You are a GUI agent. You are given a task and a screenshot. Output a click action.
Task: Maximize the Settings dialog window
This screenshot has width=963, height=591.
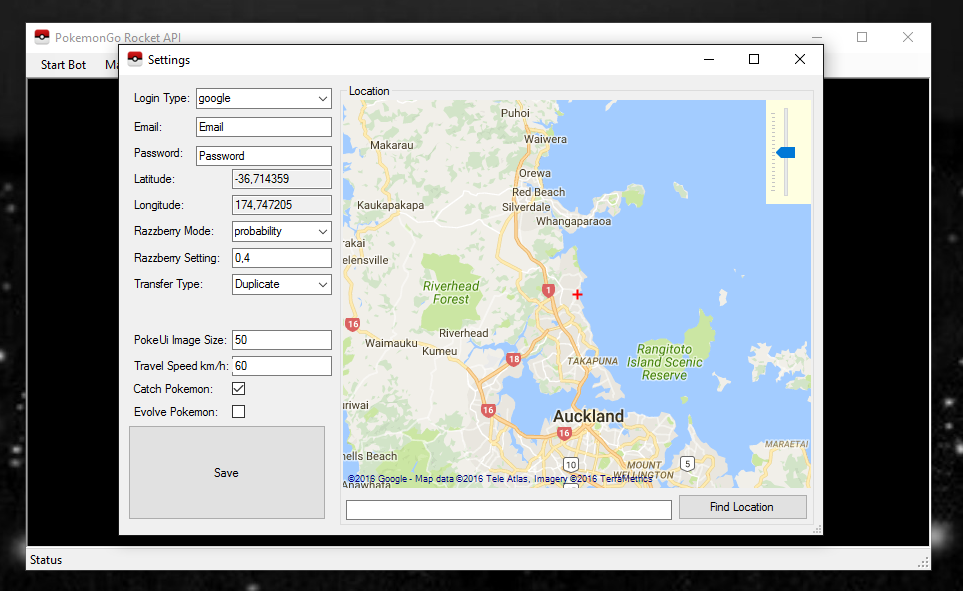[754, 59]
